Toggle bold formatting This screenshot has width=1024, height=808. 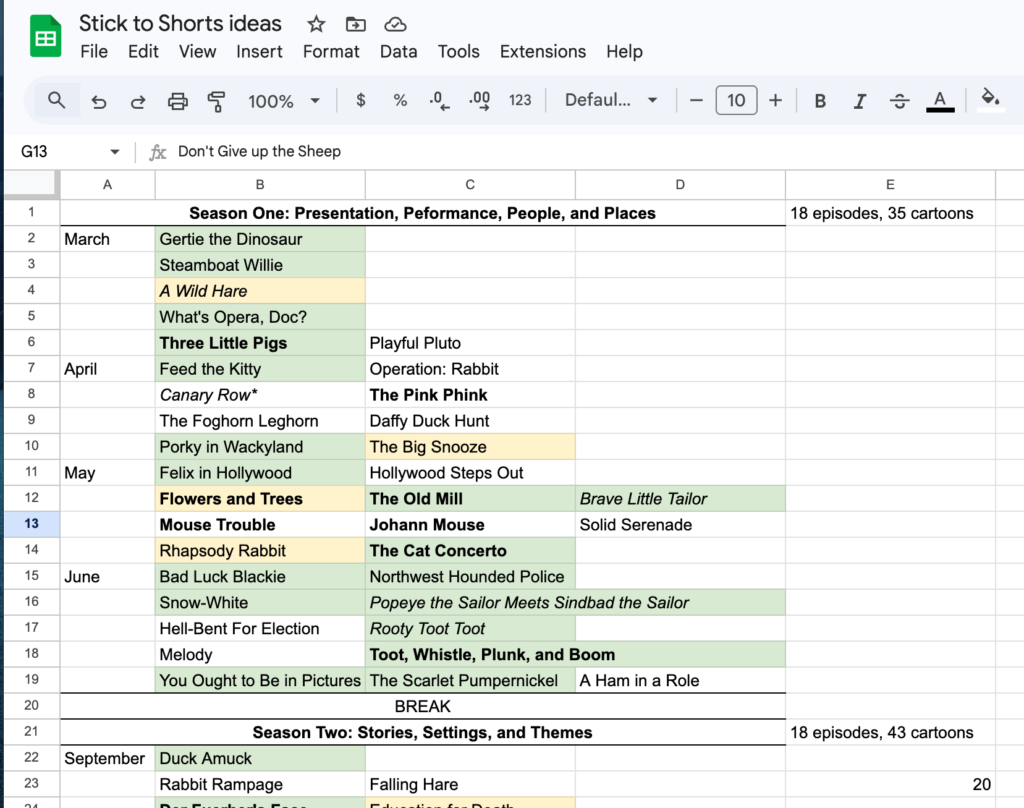(820, 100)
